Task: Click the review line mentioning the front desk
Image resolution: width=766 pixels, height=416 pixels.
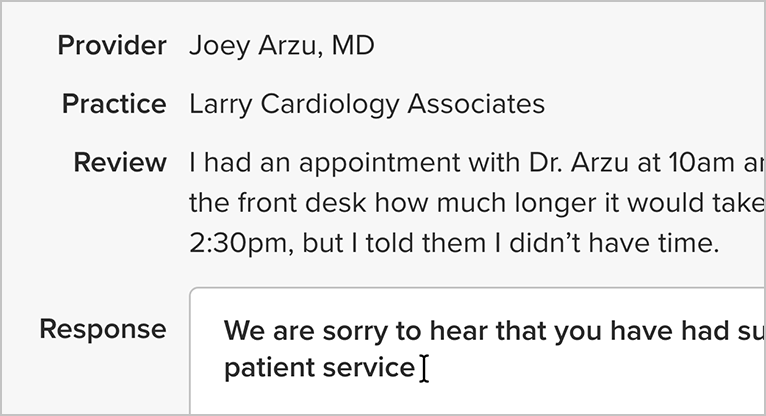Action: 477,203
